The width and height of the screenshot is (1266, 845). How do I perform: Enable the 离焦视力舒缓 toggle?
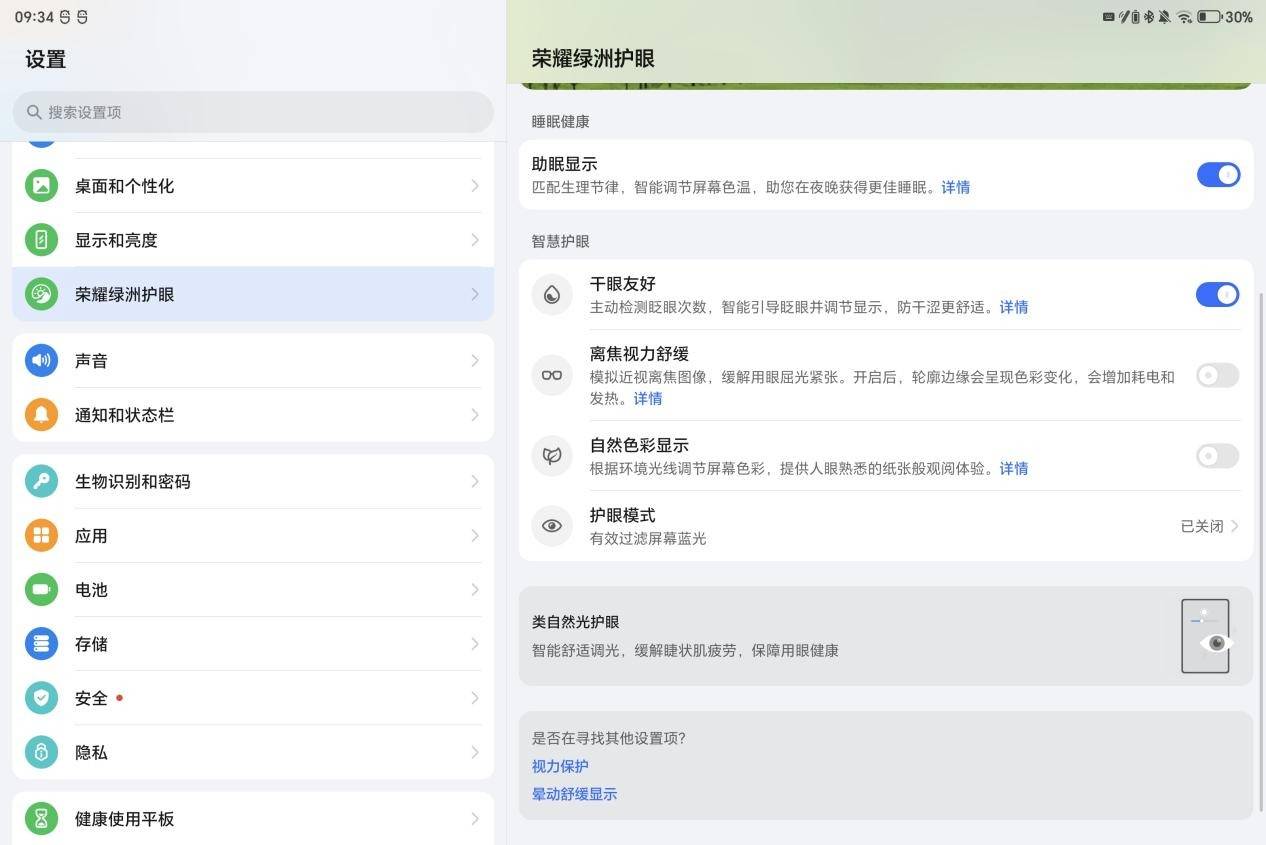pos(1217,376)
